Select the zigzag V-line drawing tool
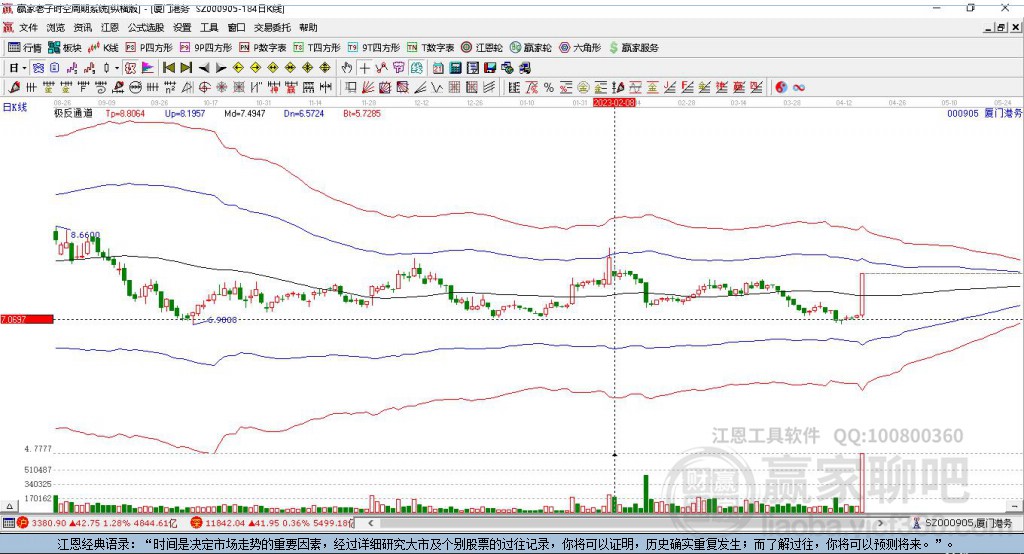The height and width of the screenshot is (554, 1024). (436, 87)
